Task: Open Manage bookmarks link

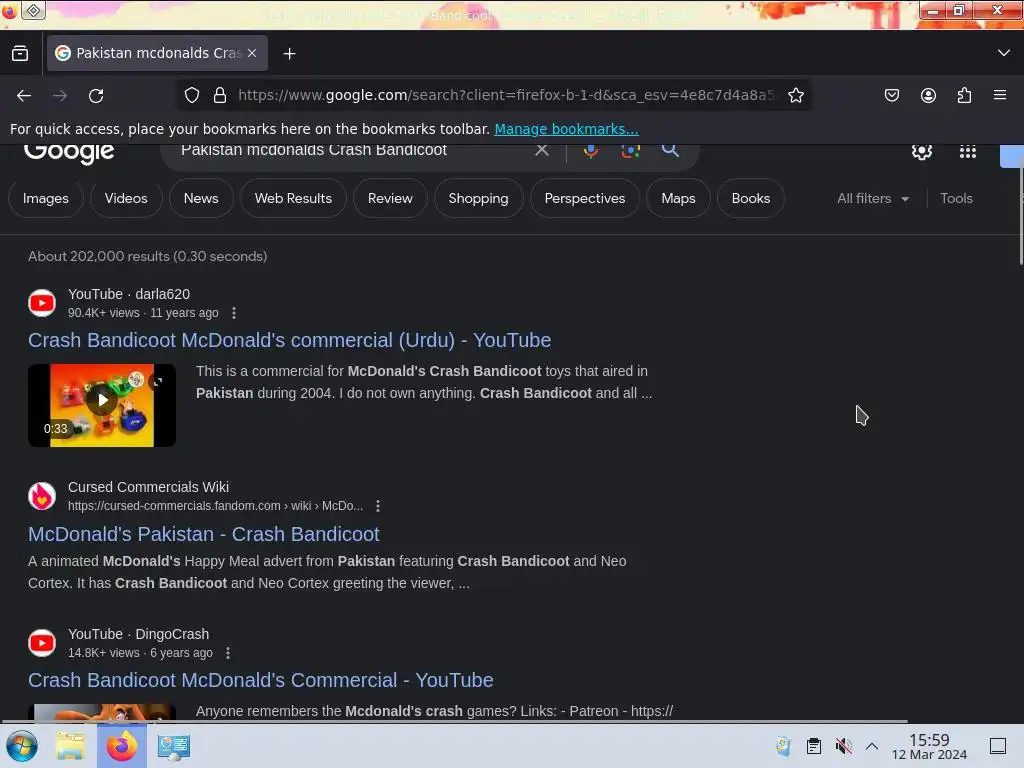Action: click(566, 129)
